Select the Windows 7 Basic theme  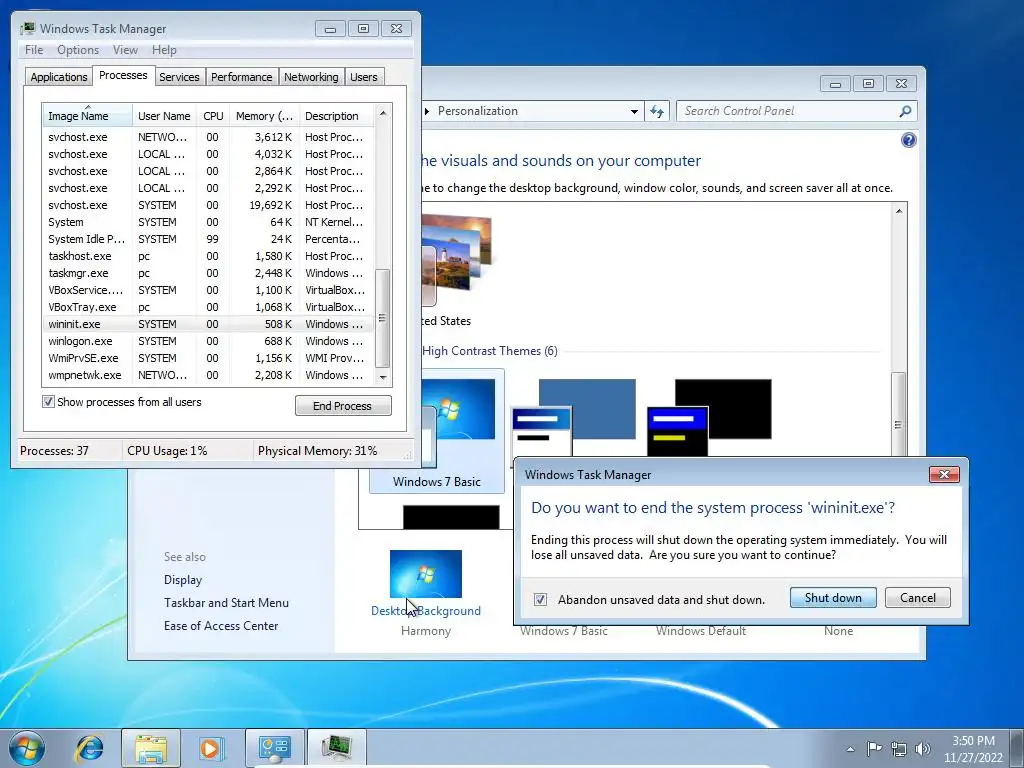(436, 431)
